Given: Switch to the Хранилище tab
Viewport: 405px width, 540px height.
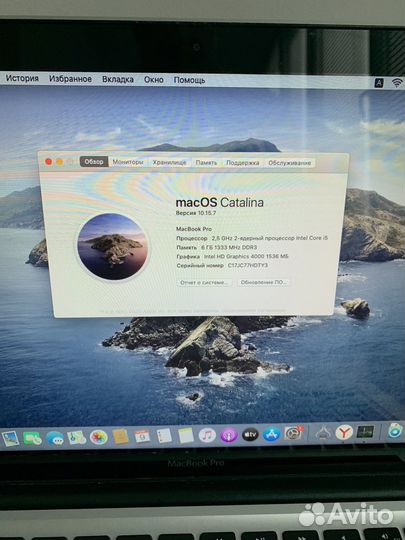Looking at the screenshot, I should click(x=169, y=162).
